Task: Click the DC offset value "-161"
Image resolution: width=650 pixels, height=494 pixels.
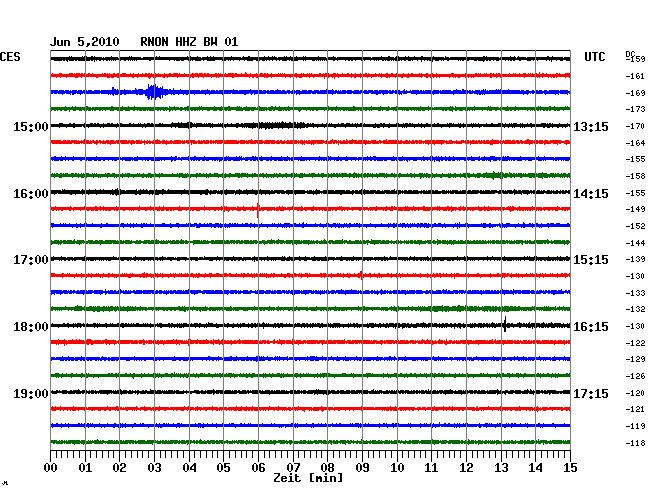Action: 635,76
